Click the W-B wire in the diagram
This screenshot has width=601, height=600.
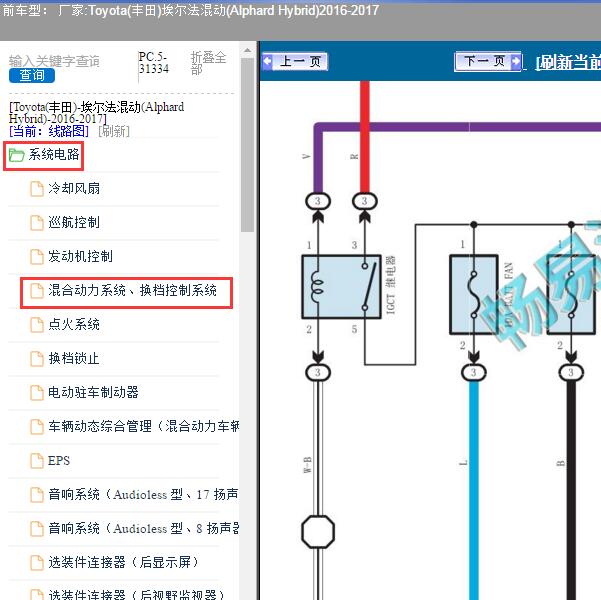tap(318, 449)
